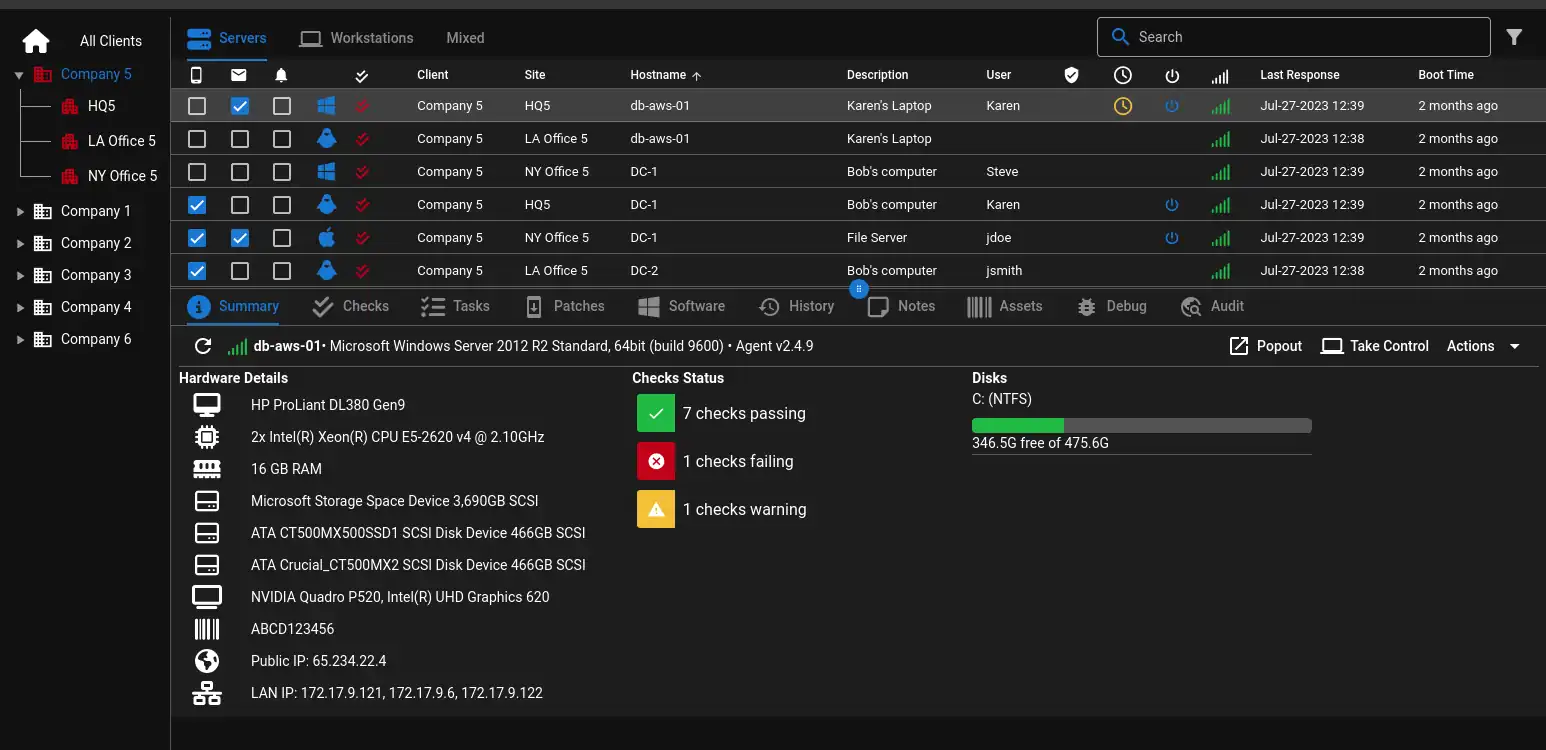Click the green checks passing icon
Image resolution: width=1546 pixels, height=750 pixels.
point(656,413)
